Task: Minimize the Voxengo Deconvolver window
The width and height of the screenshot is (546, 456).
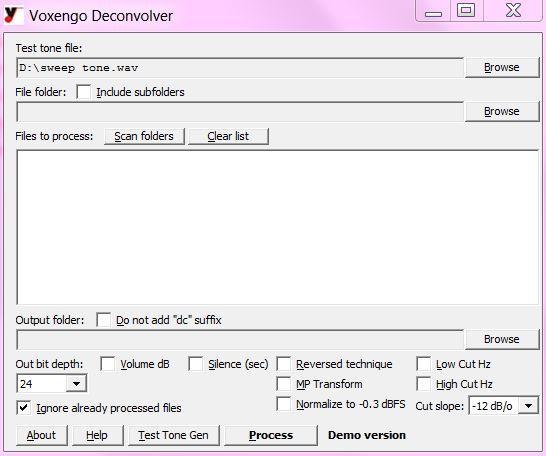Action: (x=434, y=11)
